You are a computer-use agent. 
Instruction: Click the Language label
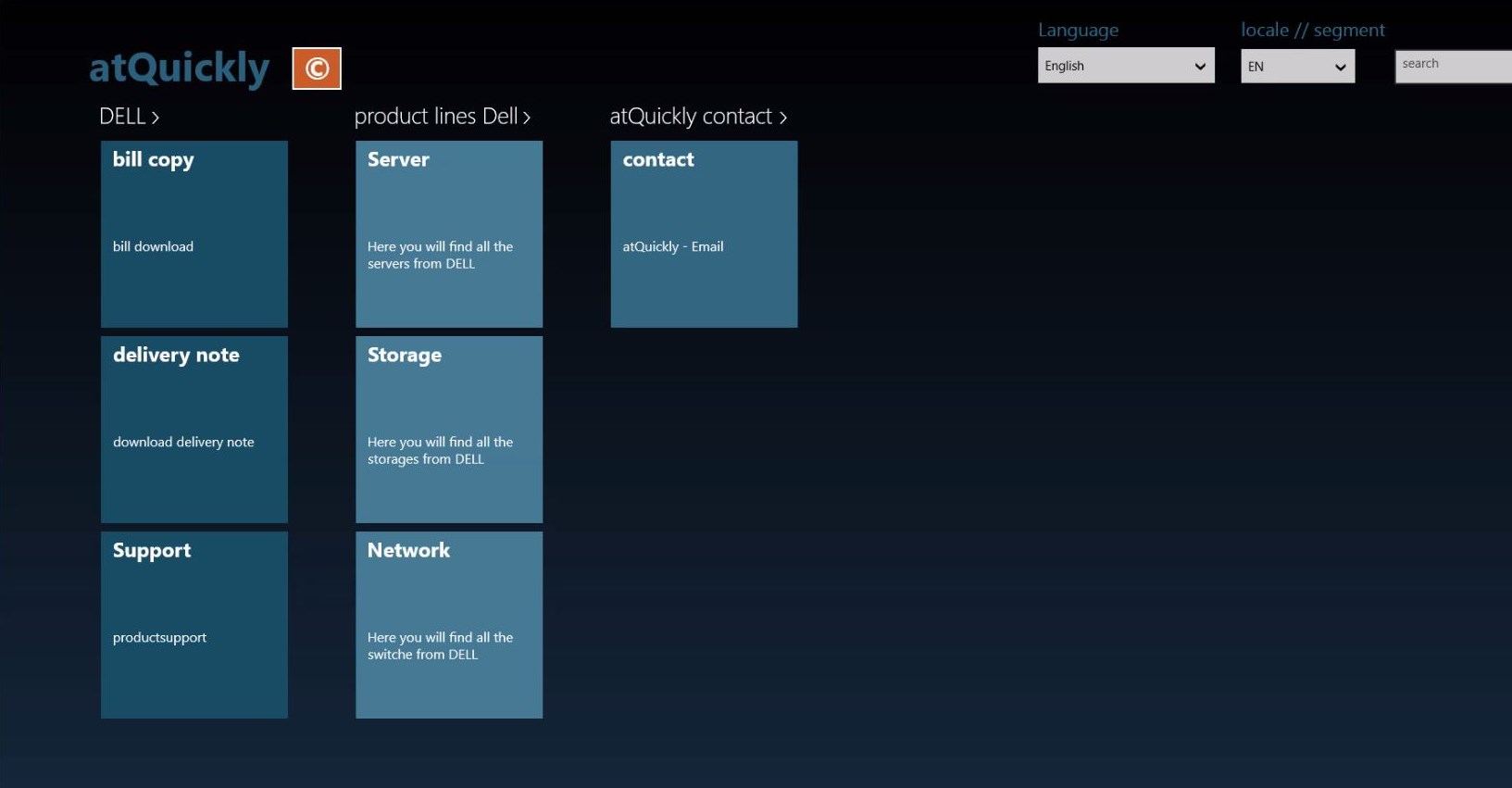coord(1078,30)
